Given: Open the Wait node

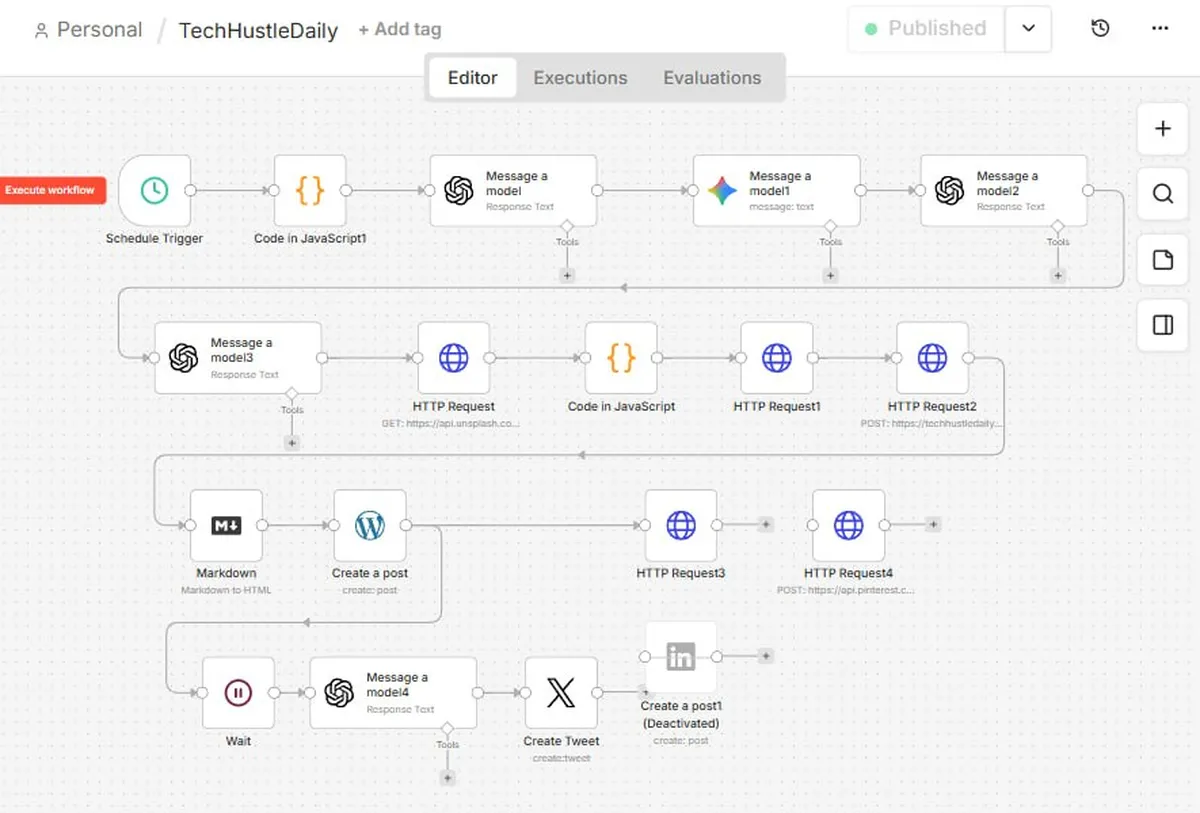Looking at the screenshot, I should pyautogui.click(x=238, y=692).
